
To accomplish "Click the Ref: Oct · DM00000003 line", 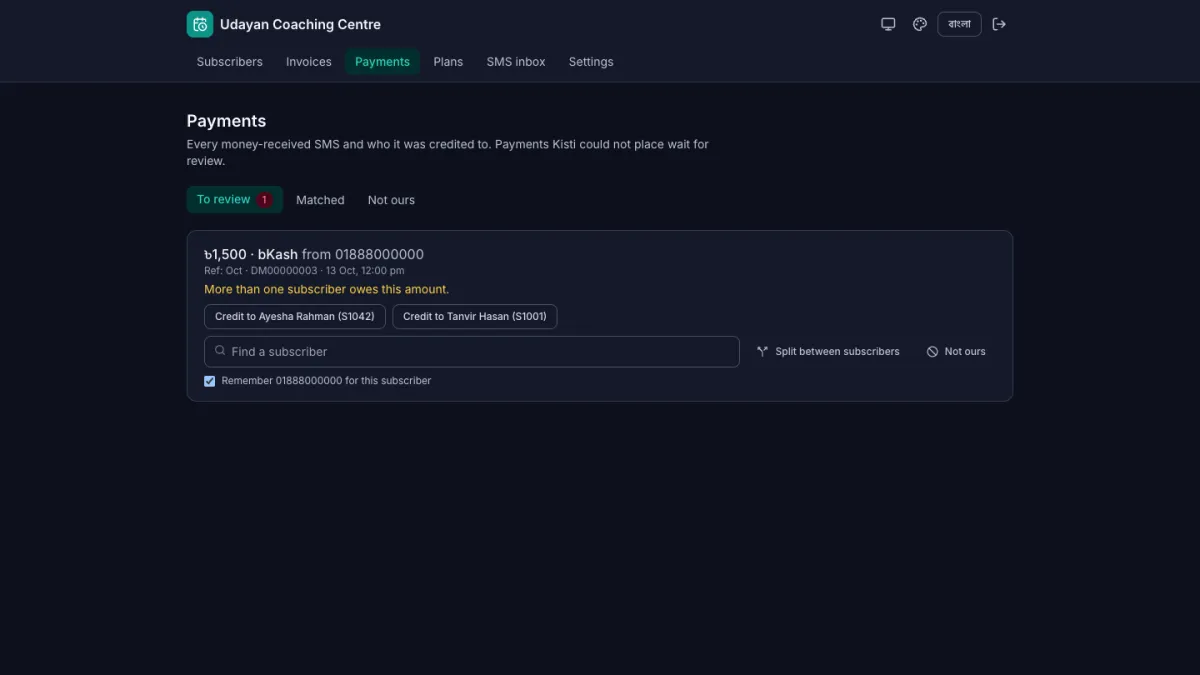I will click(304, 271).
